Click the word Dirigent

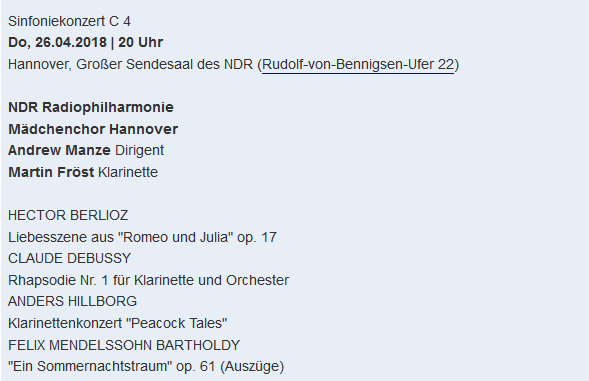(x=139, y=151)
